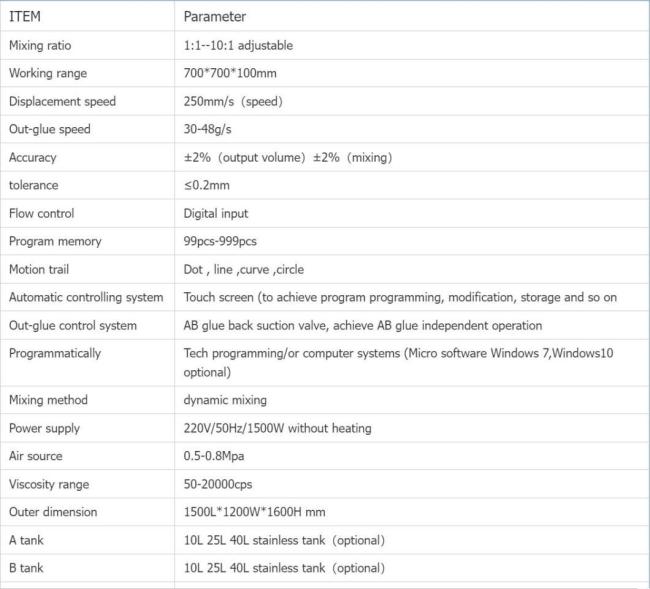Click the 700*700*100mm working range value
Screen dimensions: 650x589
click(x=232, y=73)
